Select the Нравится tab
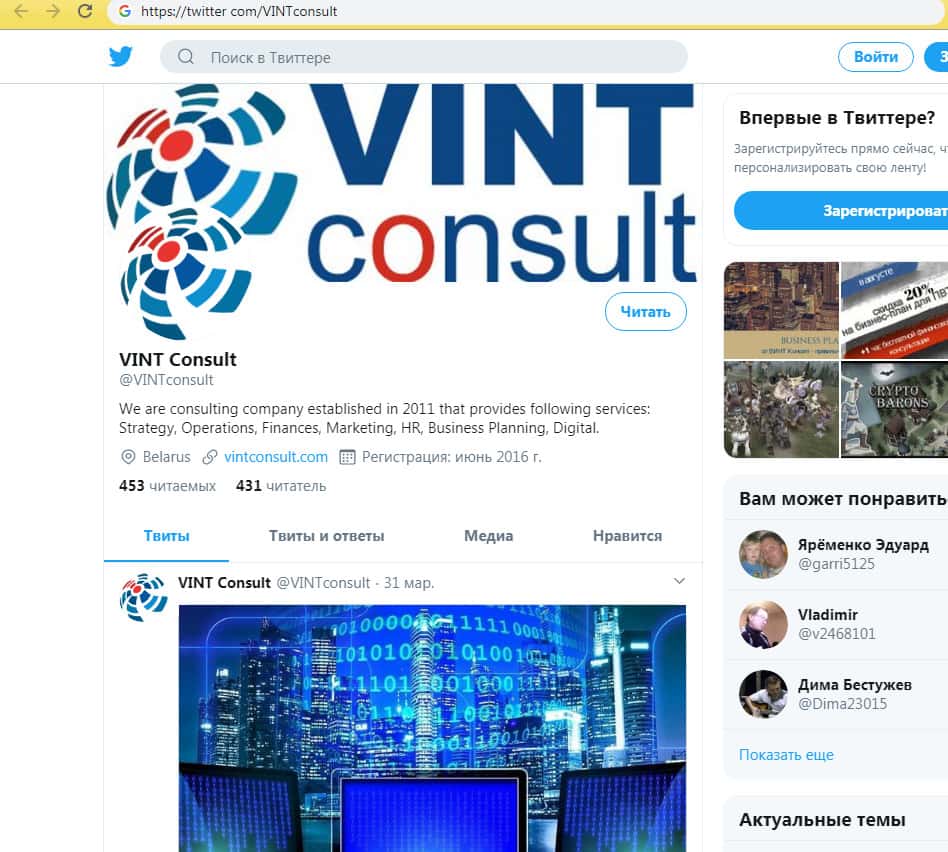 pos(628,536)
